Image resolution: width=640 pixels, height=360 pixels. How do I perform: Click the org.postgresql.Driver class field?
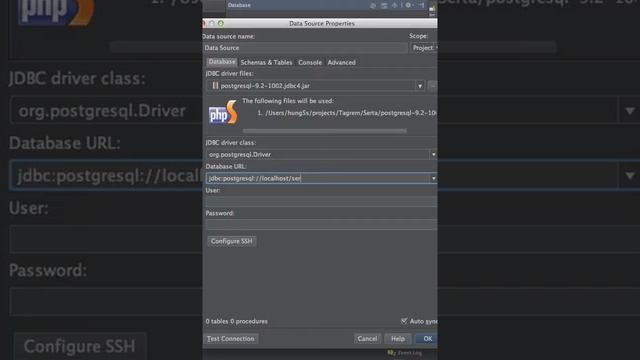[318, 155]
